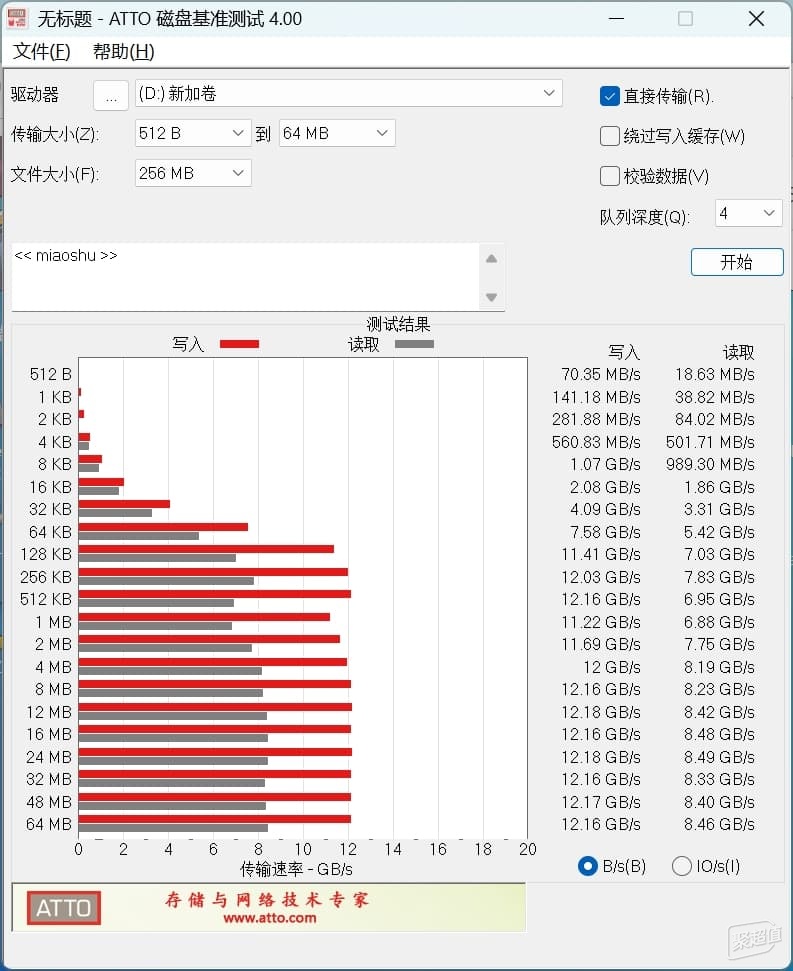Viewport: 793px width, 971px height.
Task: Open the maximum transfer size dropdown 64 MB
Action: pyautogui.click(x=337, y=133)
